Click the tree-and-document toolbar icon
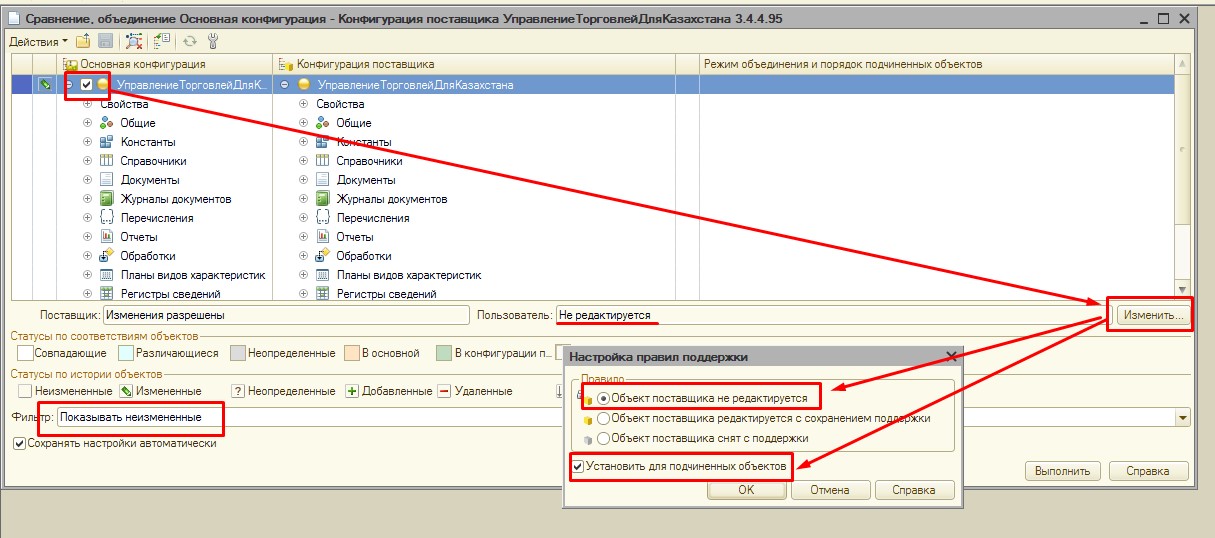Viewport: 1215px width, 538px height. click(161, 41)
